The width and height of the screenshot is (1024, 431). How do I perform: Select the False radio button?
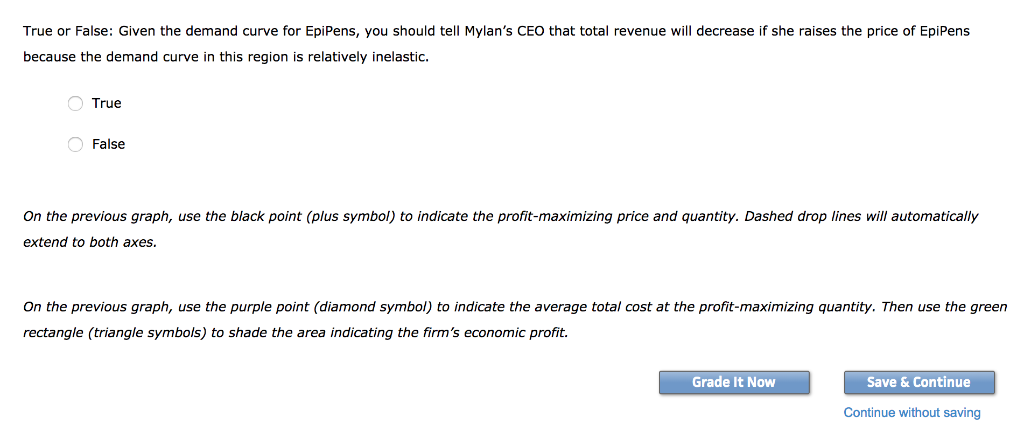tap(75, 144)
